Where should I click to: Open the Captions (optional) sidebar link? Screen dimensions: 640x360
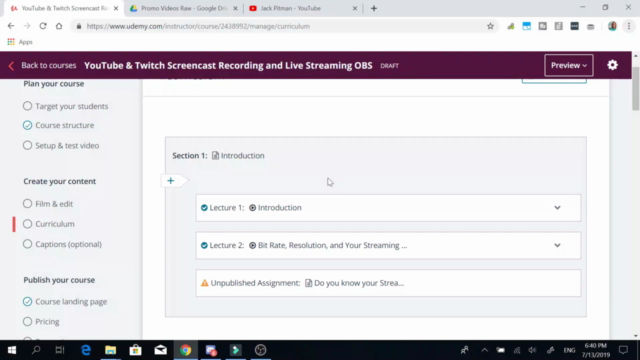tap(69, 244)
